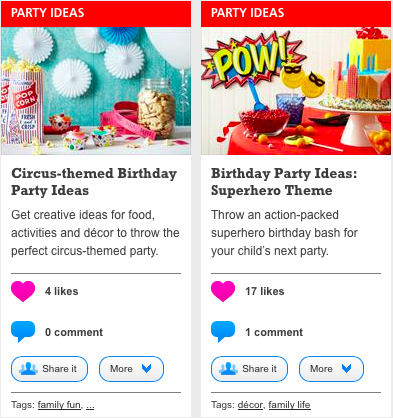Select the family fun tag
This screenshot has height=418, width=393.
59,405
